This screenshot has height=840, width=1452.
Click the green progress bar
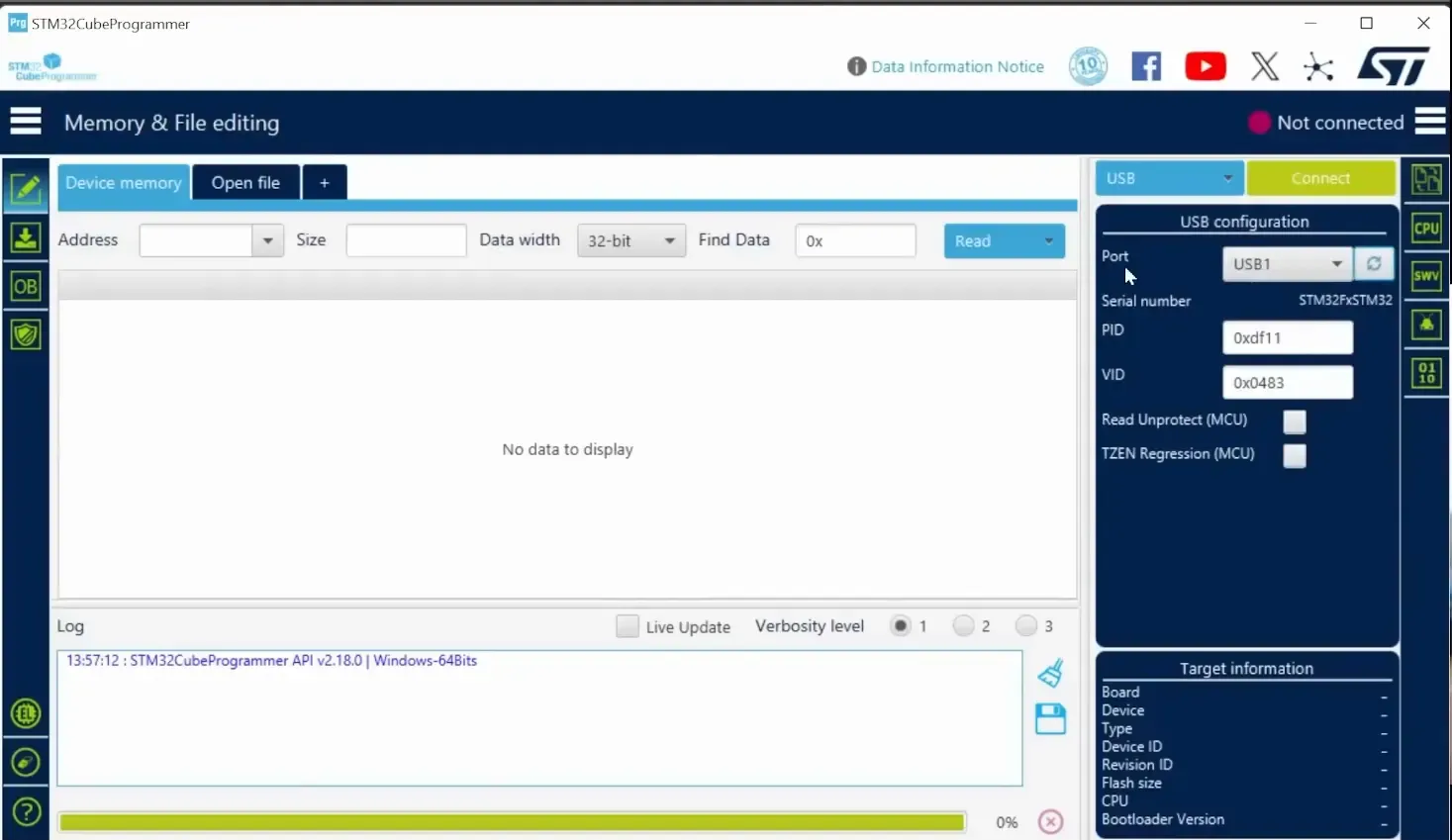coord(512,822)
